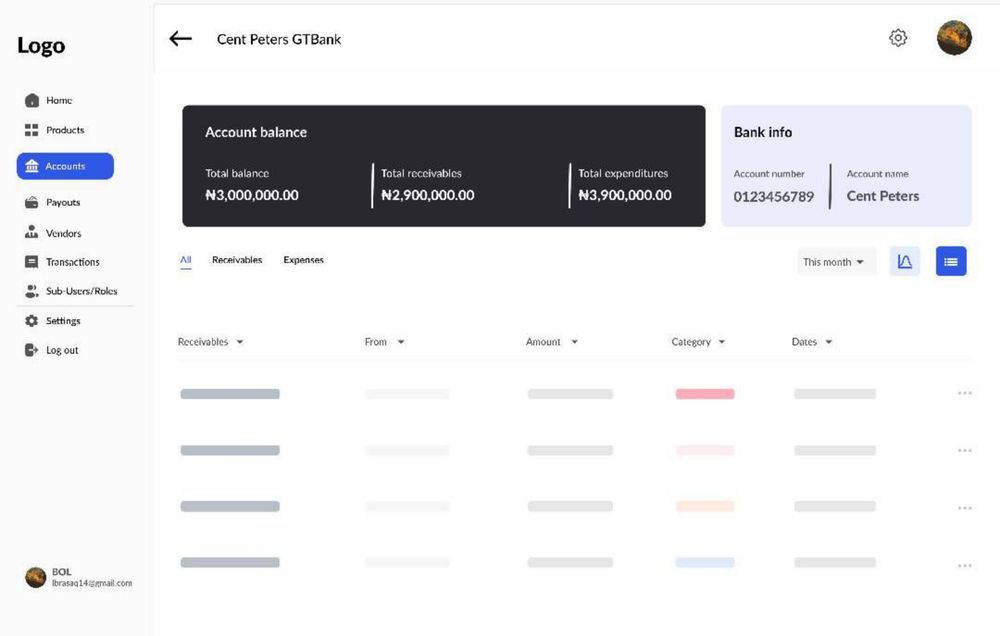Click the Log out icon
This screenshot has height=636, width=1000.
tap(32, 350)
